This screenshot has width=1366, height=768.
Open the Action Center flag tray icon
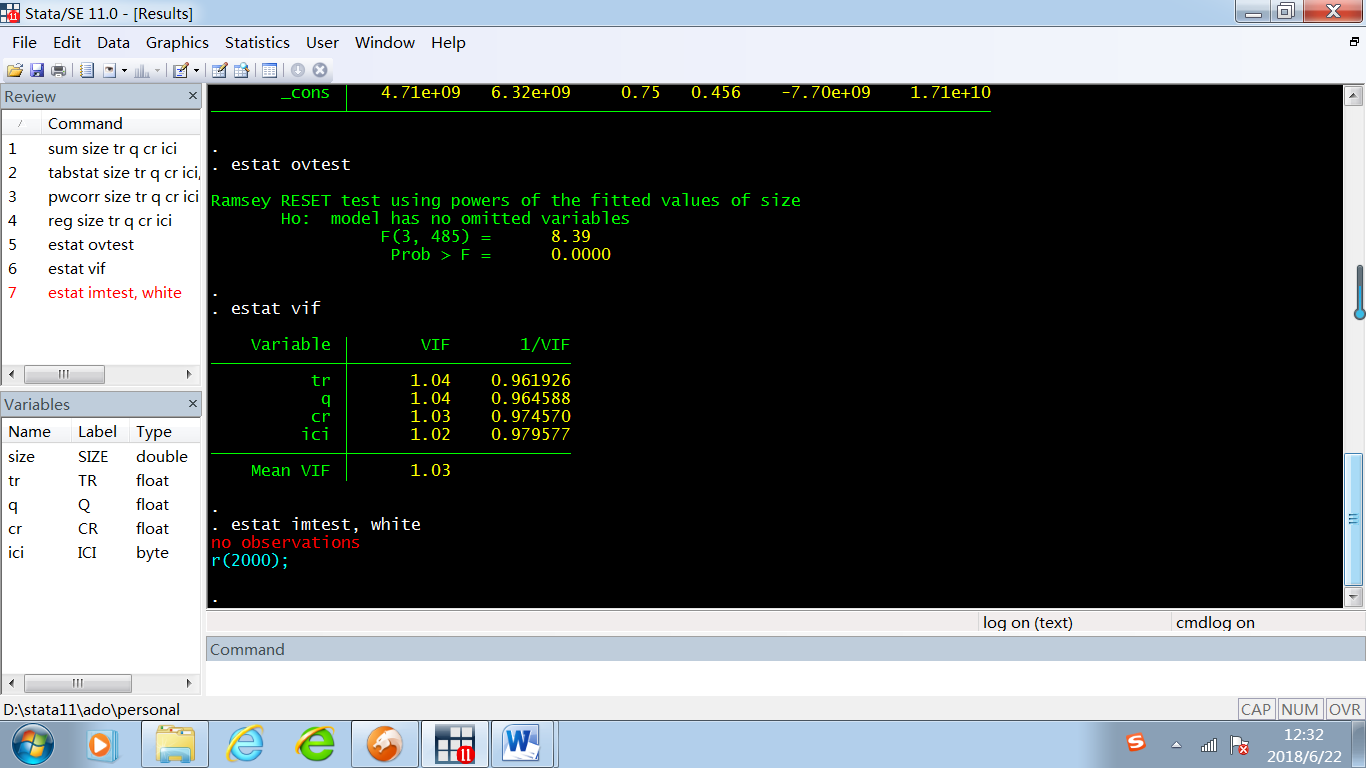click(1240, 745)
